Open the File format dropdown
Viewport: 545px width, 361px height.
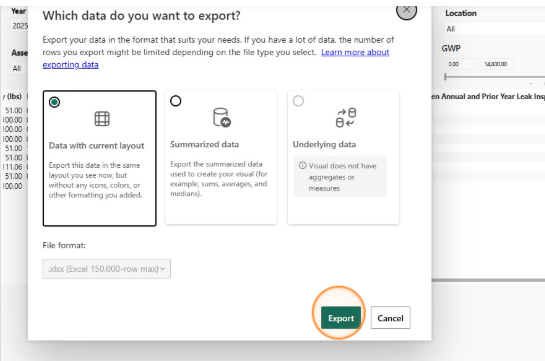click(x=107, y=269)
